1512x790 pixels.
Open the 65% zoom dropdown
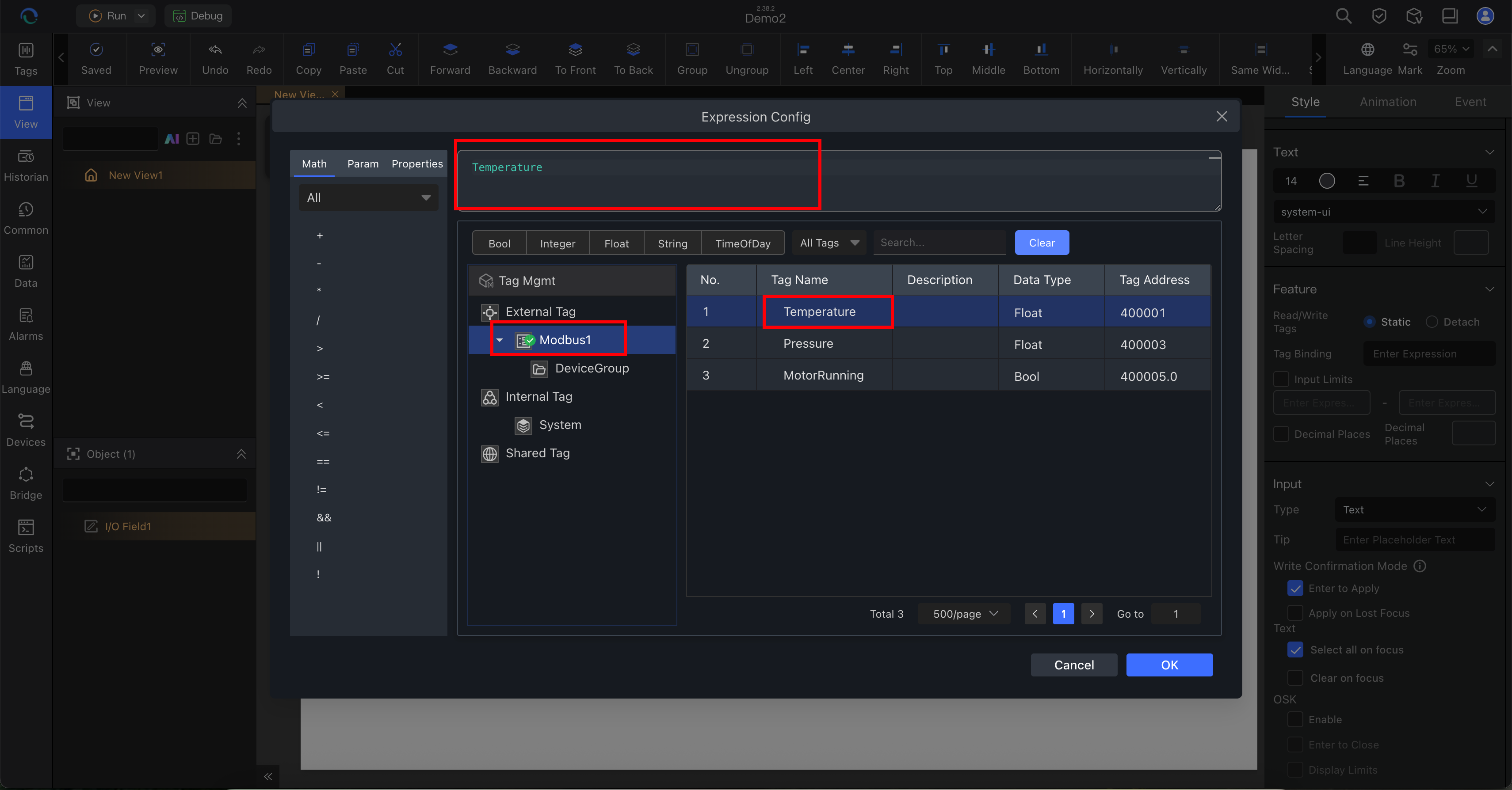point(1451,49)
